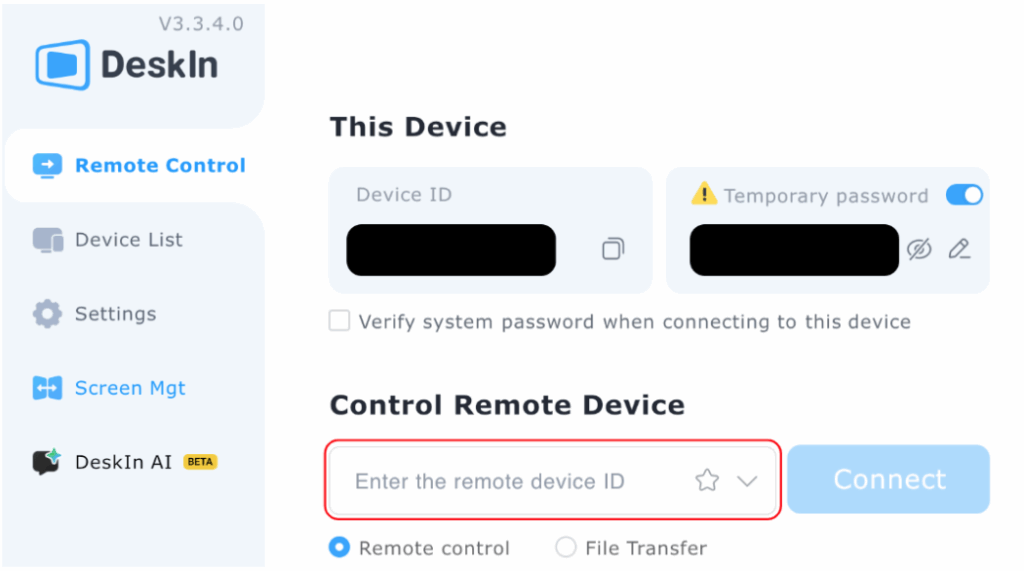Enable verify system password checkbox
The height and width of the screenshot is (571, 1024).
pyautogui.click(x=340, y=321)
